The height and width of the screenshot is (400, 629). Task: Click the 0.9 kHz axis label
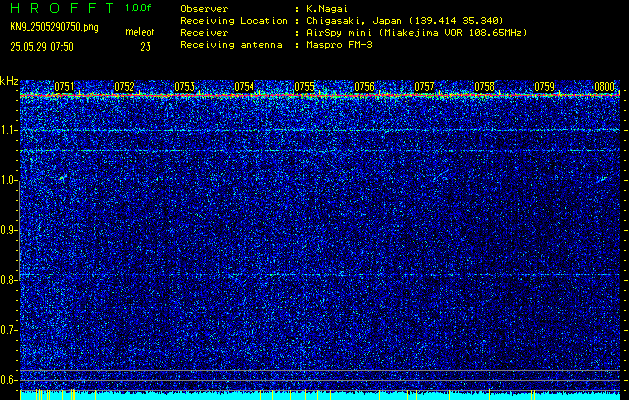[9, 230]
